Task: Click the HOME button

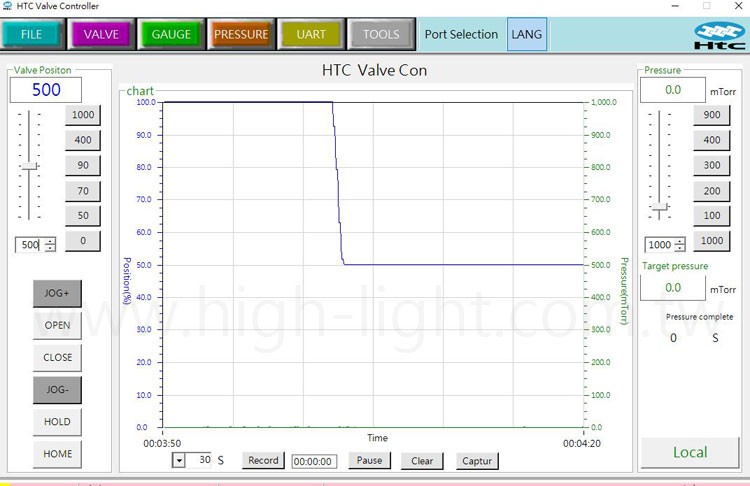Action: 57,454
